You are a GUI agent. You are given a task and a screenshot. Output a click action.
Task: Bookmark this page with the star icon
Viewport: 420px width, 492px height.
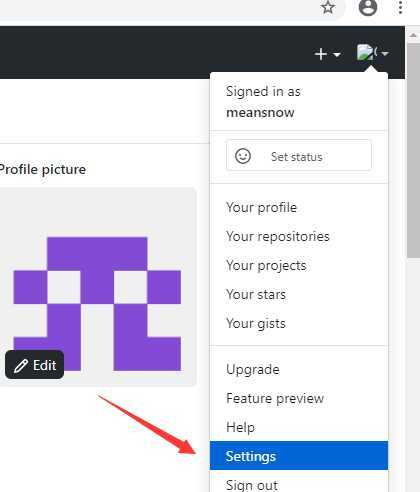coord(328,7)
